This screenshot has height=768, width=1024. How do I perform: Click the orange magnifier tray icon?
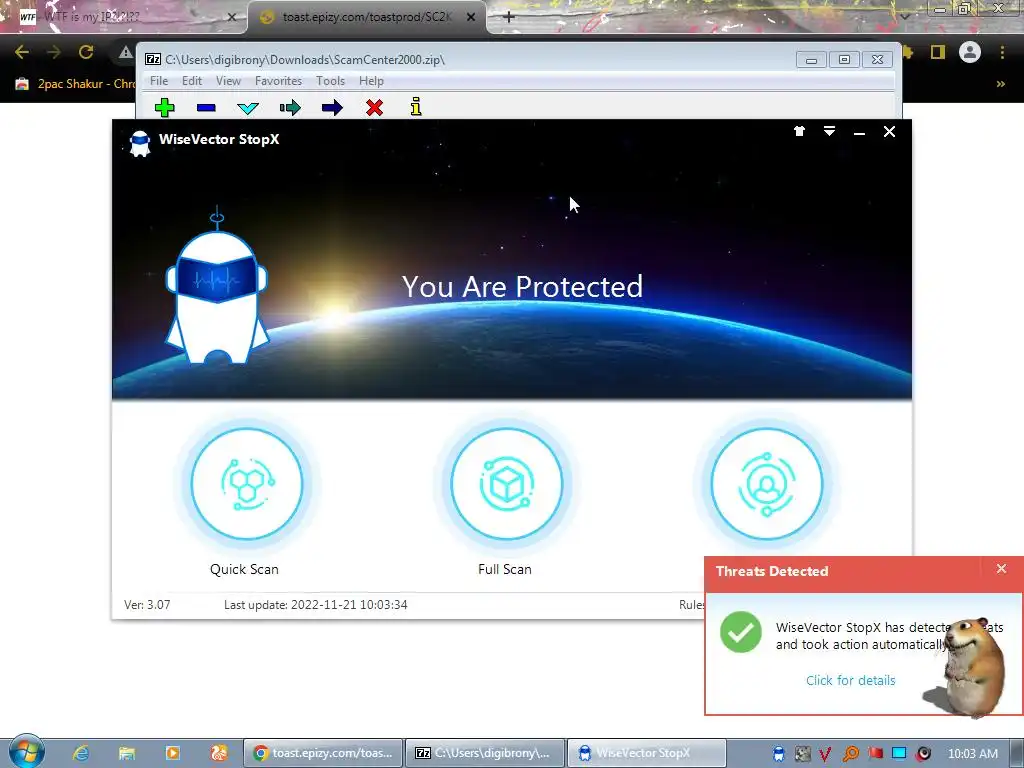click(850, 754)
